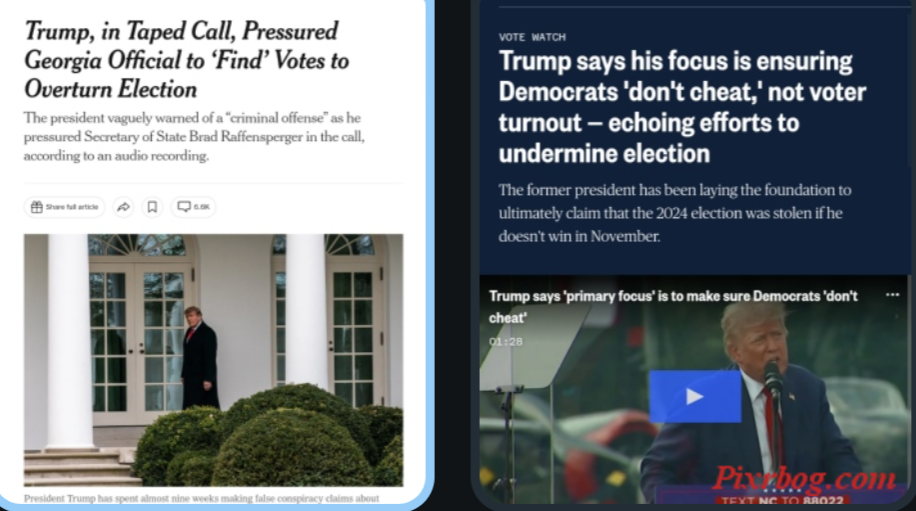Click the 01:28 video duration label

506,342
